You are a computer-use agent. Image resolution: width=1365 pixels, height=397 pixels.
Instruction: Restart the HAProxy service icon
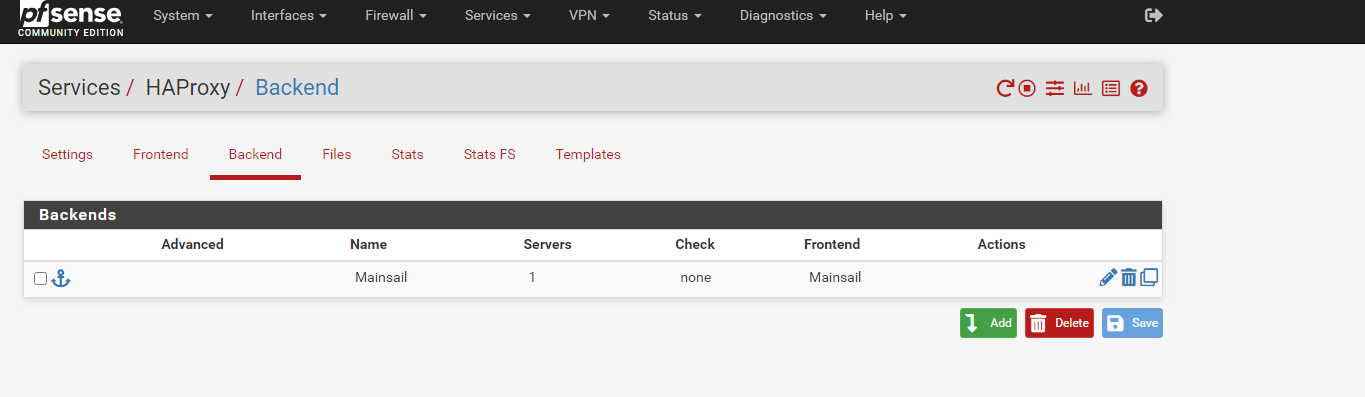click(x=1005, y=89)
